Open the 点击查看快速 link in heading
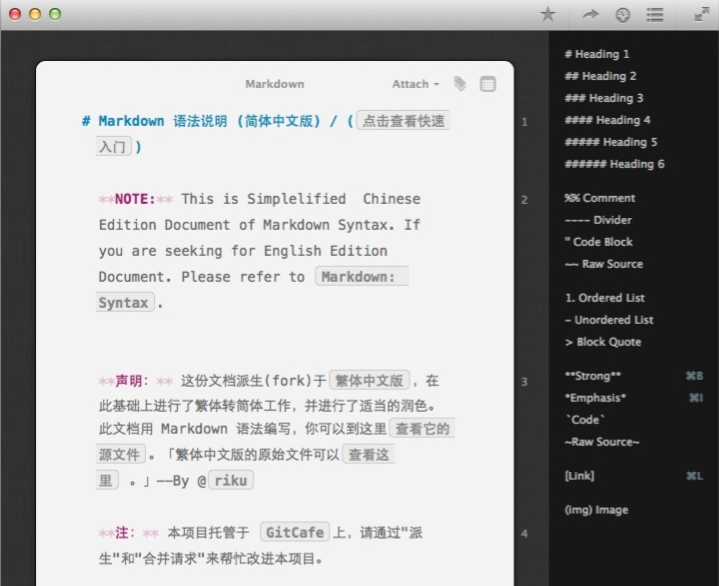719x586 pixels. click(403, 121)
